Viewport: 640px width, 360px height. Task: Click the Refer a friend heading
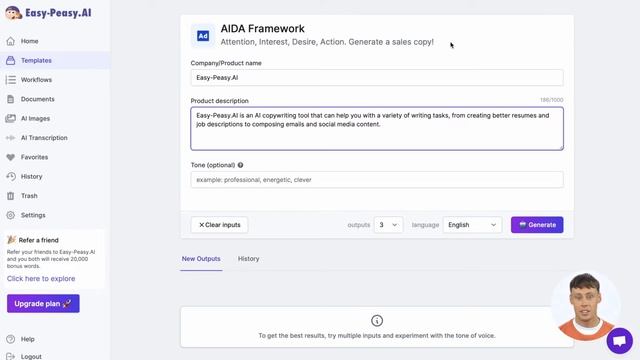click(x=38, y=240)
